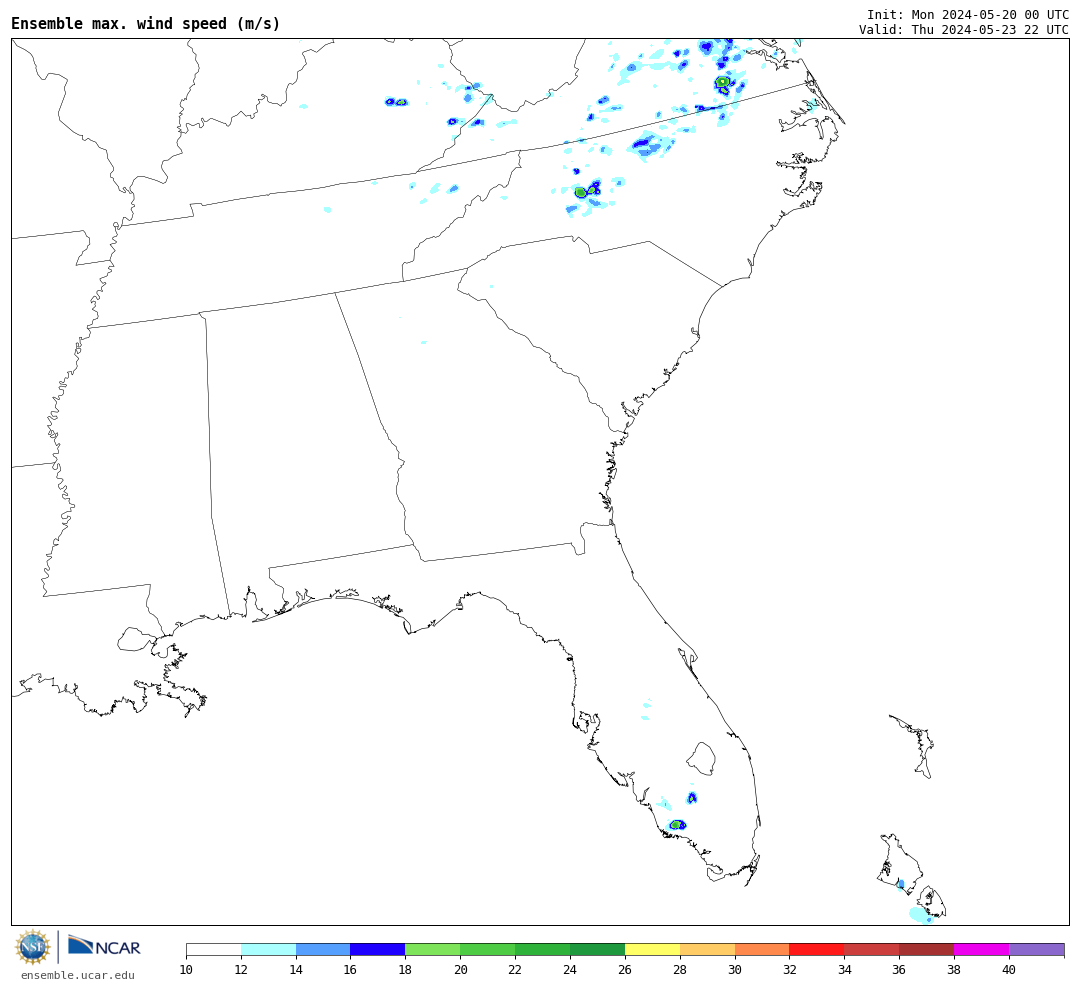Screen dimensions: 1080x988
Task: Click the colorbar tick label '26'
Action: point(625,970)
